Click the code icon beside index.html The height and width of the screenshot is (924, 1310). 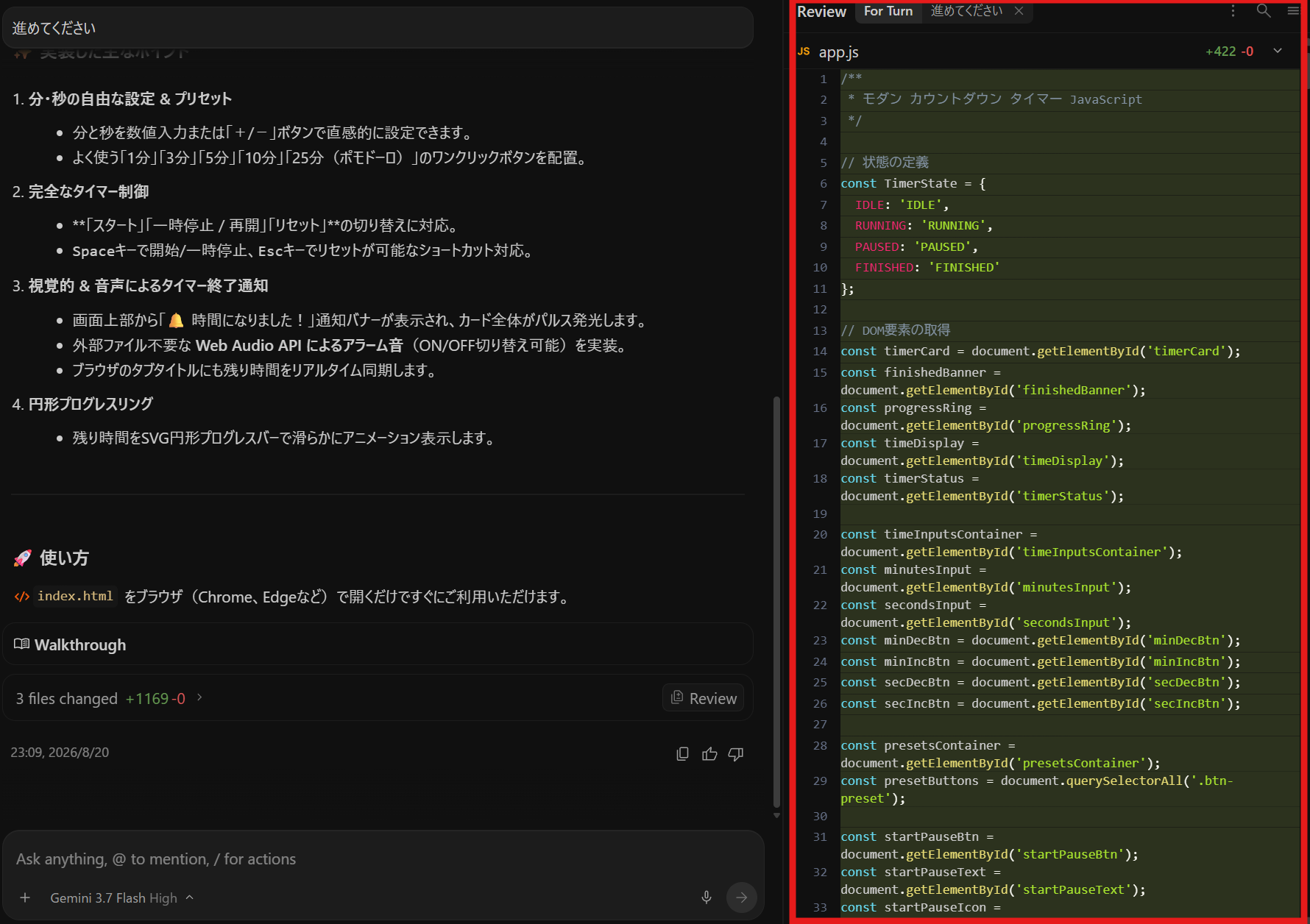[22, 596]
